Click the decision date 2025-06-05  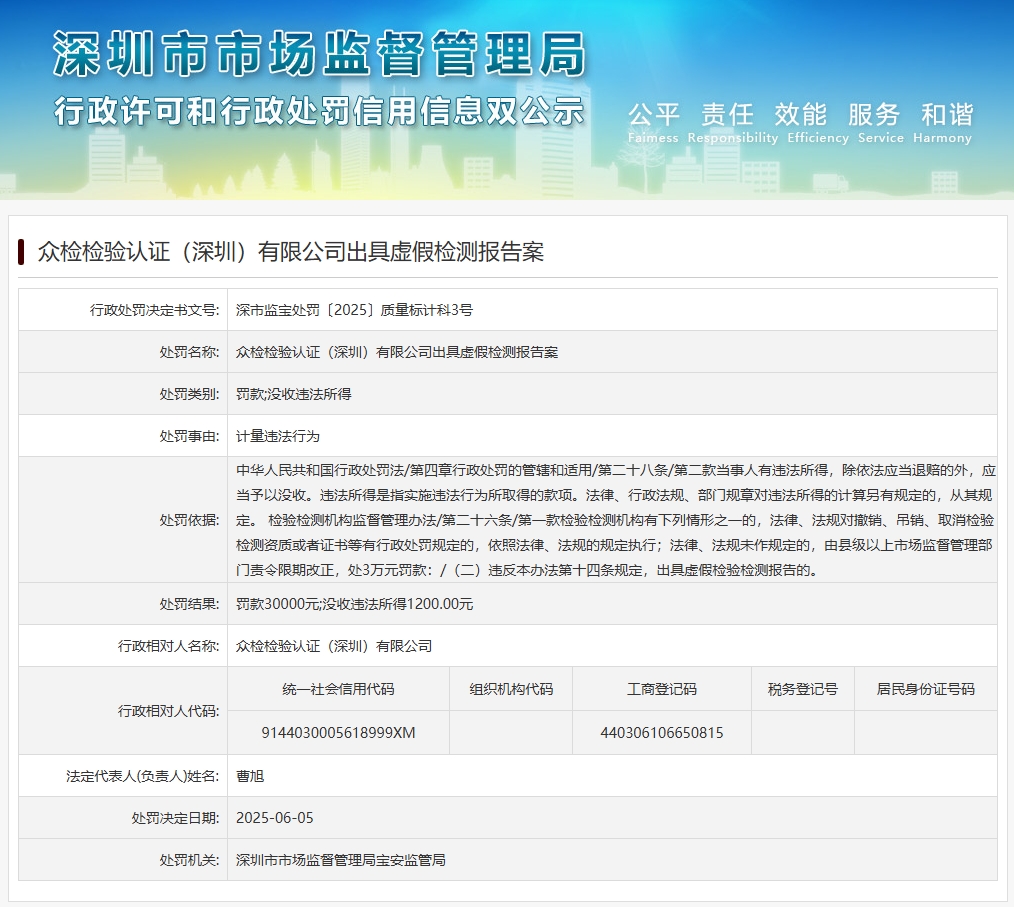coord(274,817)
